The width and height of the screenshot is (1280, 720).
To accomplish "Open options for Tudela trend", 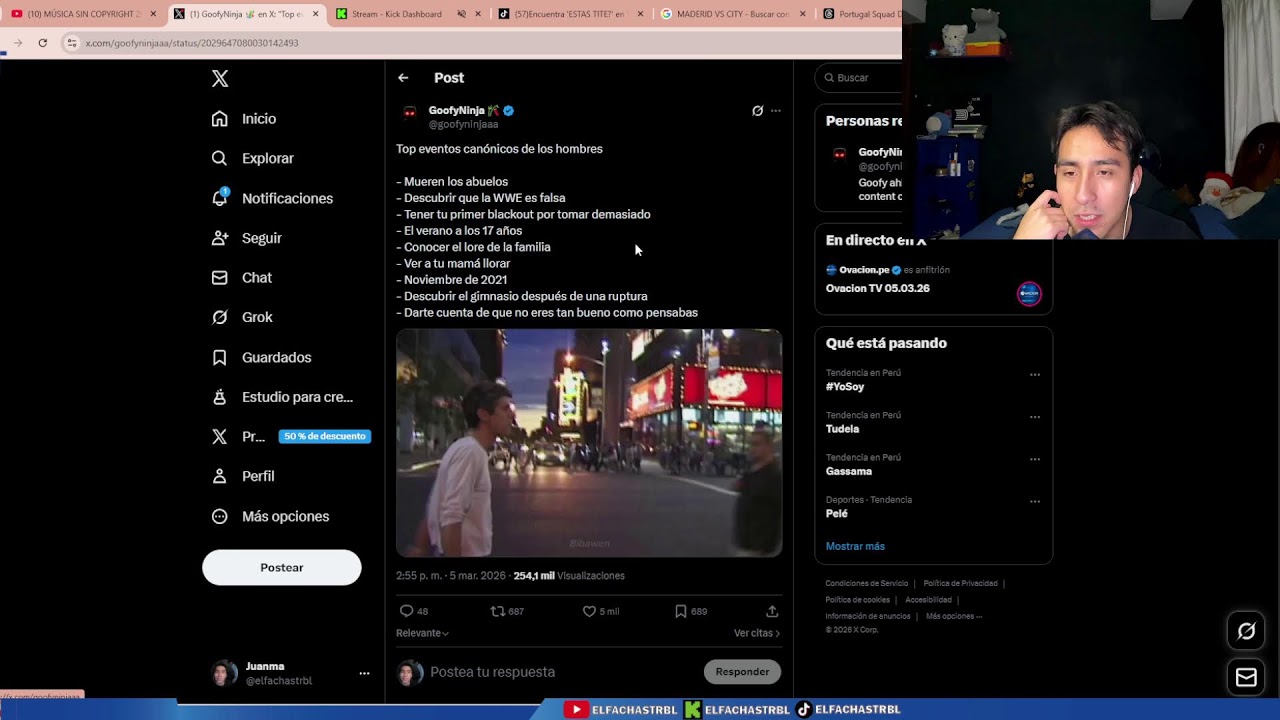I will [1035, 417].
